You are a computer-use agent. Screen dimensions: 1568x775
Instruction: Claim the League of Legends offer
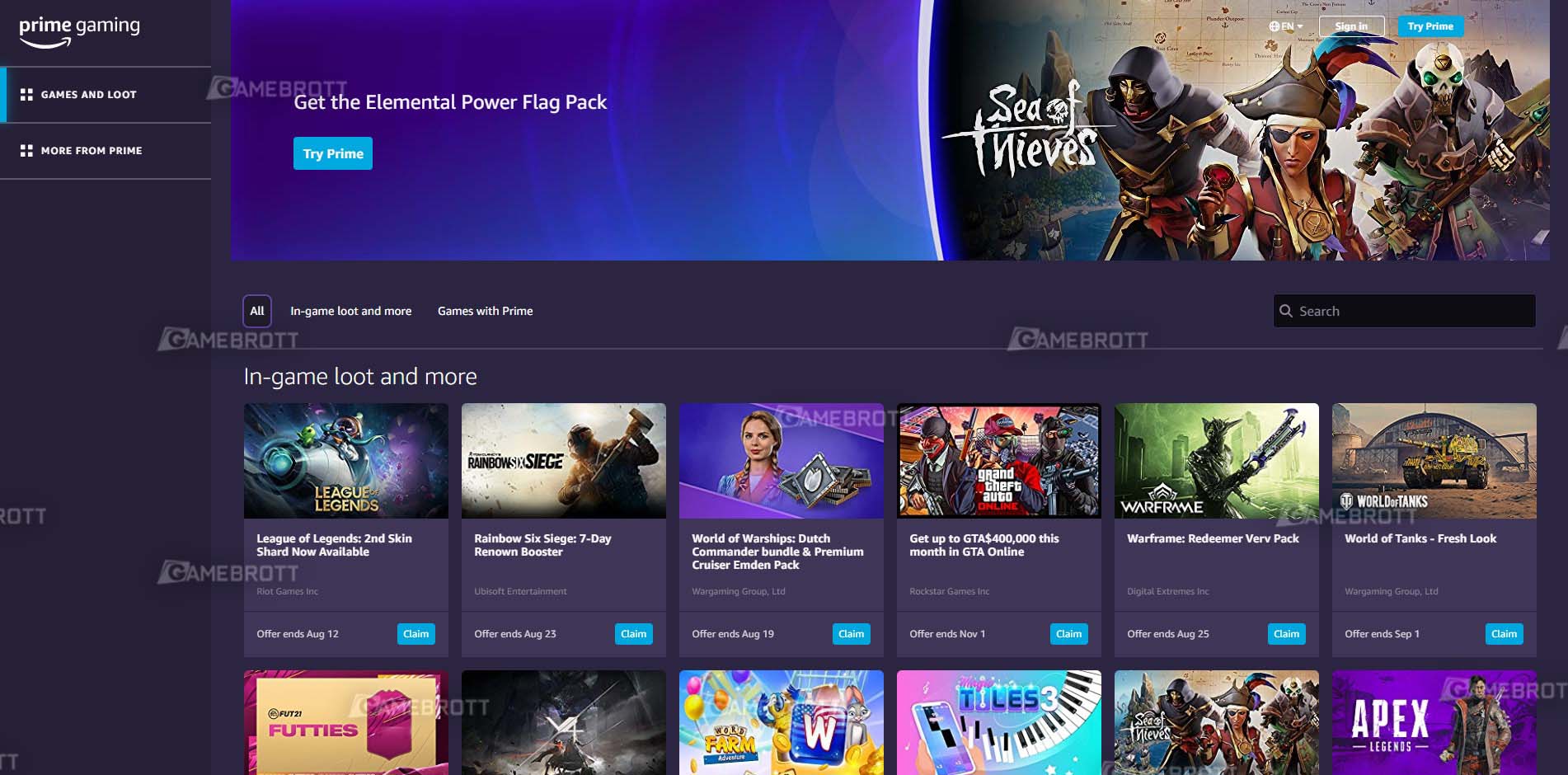(x=415, y=634)
